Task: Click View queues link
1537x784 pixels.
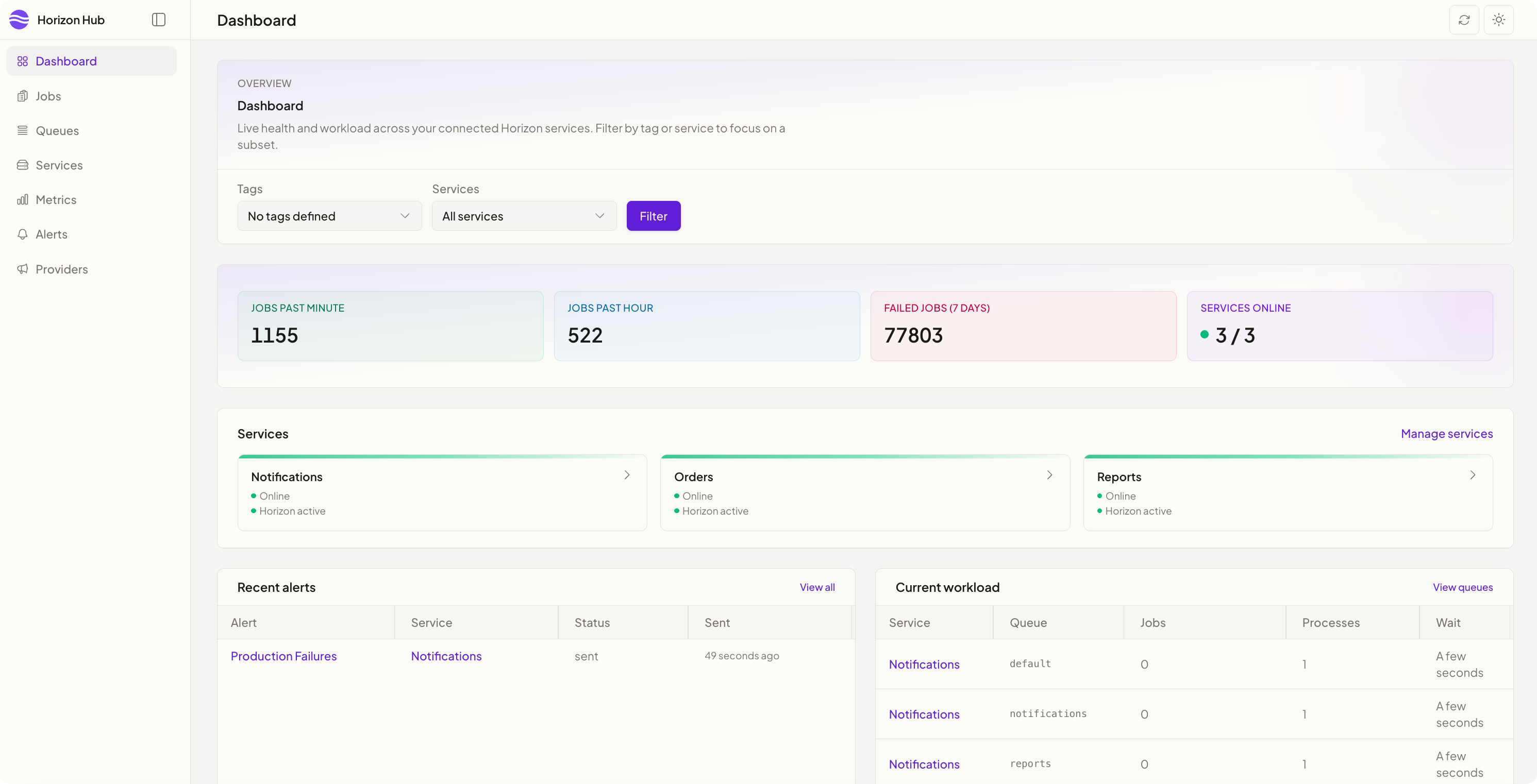Action: coord(1462,587)
